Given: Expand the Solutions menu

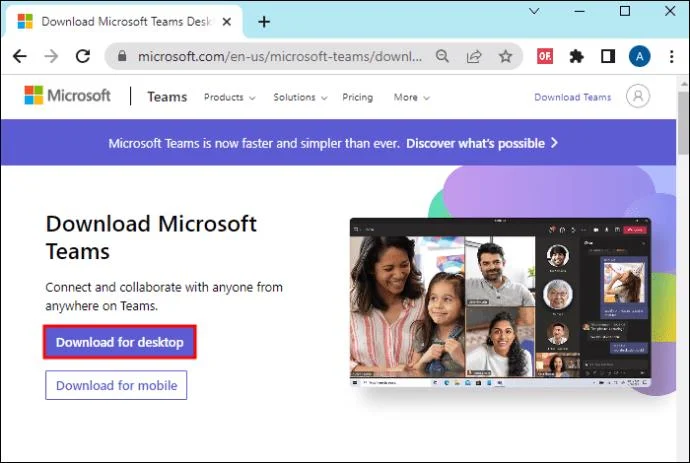Looking at the screenshot, I should click(300, 97).
